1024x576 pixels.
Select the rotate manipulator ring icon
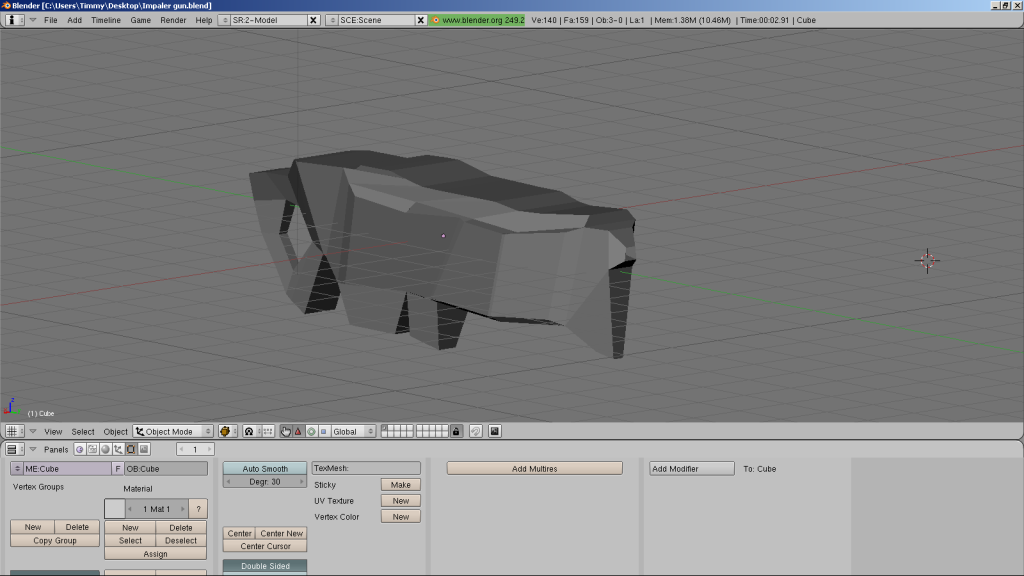310,431
